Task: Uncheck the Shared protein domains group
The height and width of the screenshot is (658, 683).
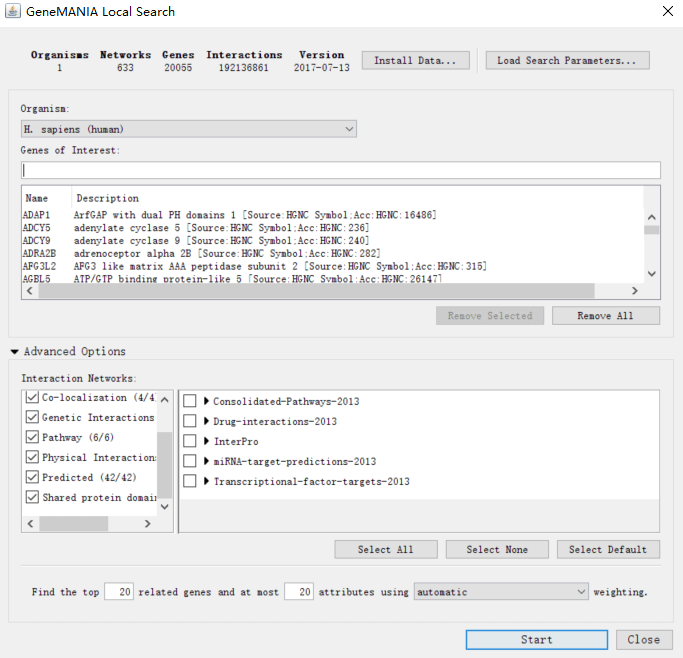Action: click(x=32, y=497)
